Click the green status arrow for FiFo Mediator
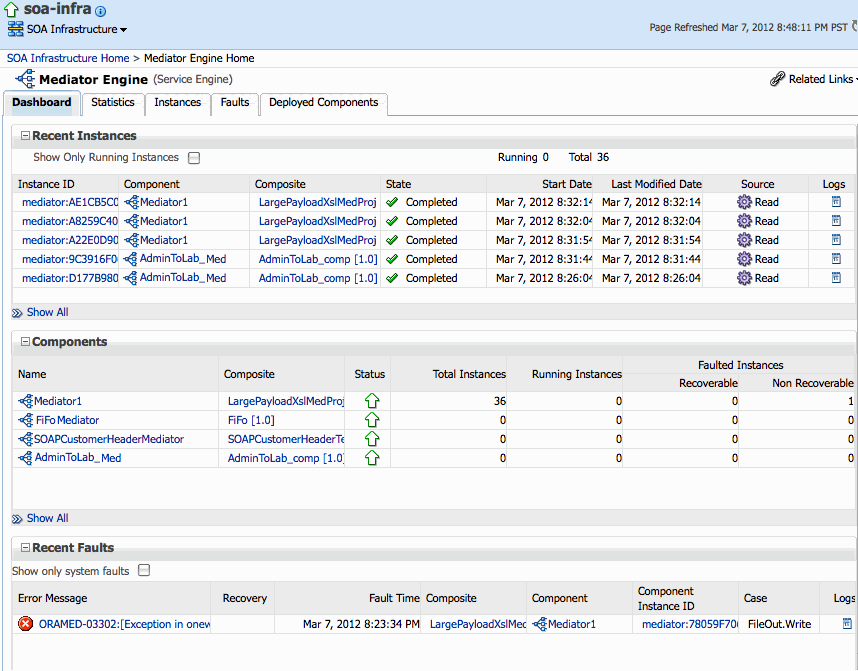The height and width of the screenshot is (671, 858). point(370,420)
